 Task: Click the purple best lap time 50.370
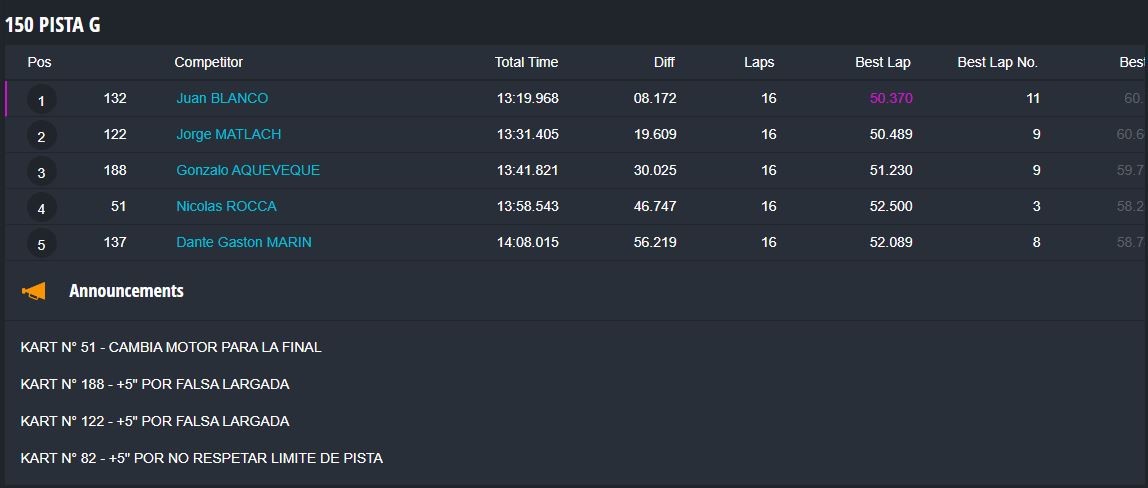pos(891,98)
